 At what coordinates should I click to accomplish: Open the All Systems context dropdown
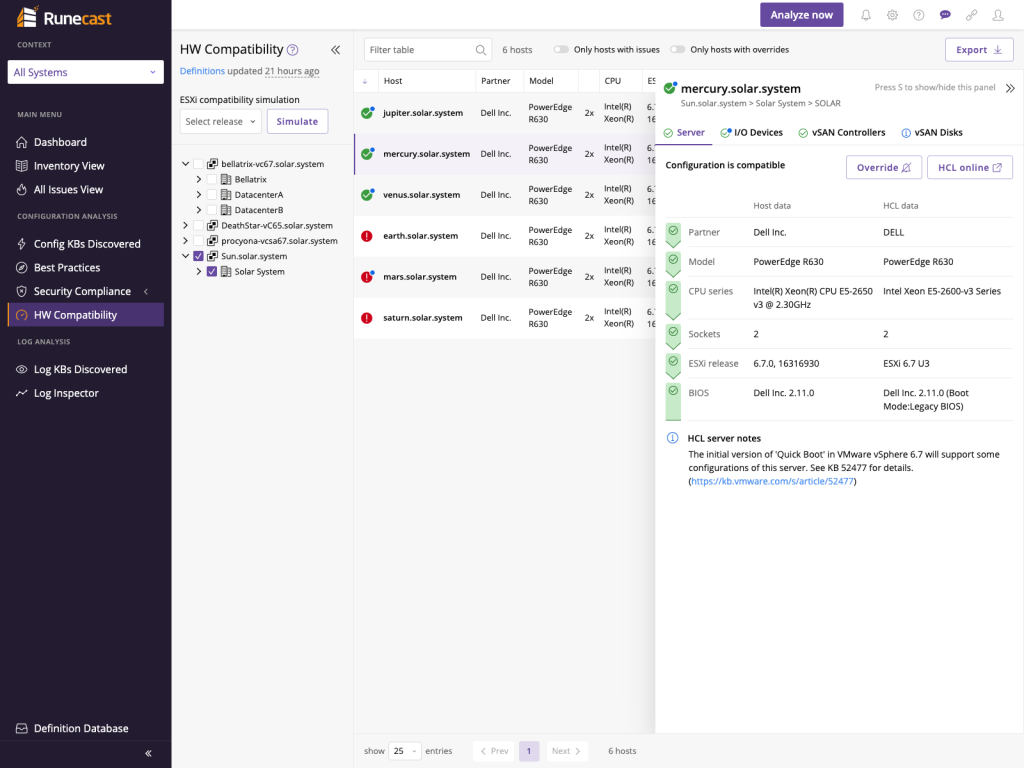(x=86, y=72)
